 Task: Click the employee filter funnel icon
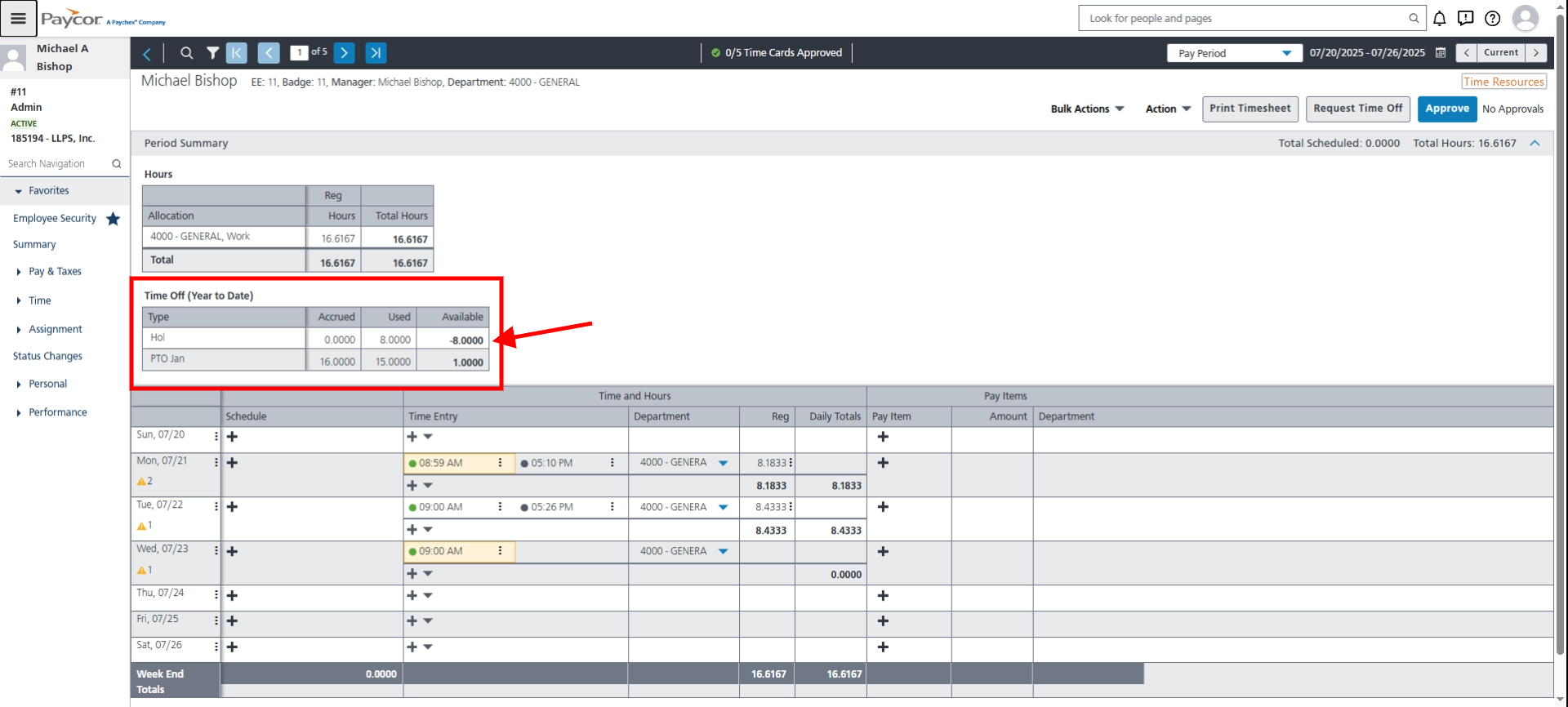pyautogui.click(x=212, y=53)
